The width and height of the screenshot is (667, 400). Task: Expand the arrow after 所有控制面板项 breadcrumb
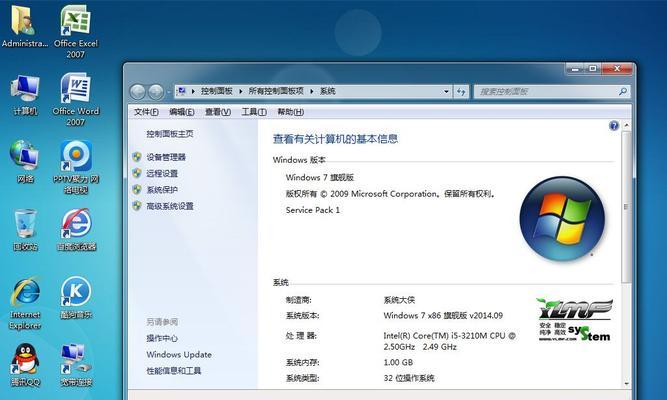[311, 91]
